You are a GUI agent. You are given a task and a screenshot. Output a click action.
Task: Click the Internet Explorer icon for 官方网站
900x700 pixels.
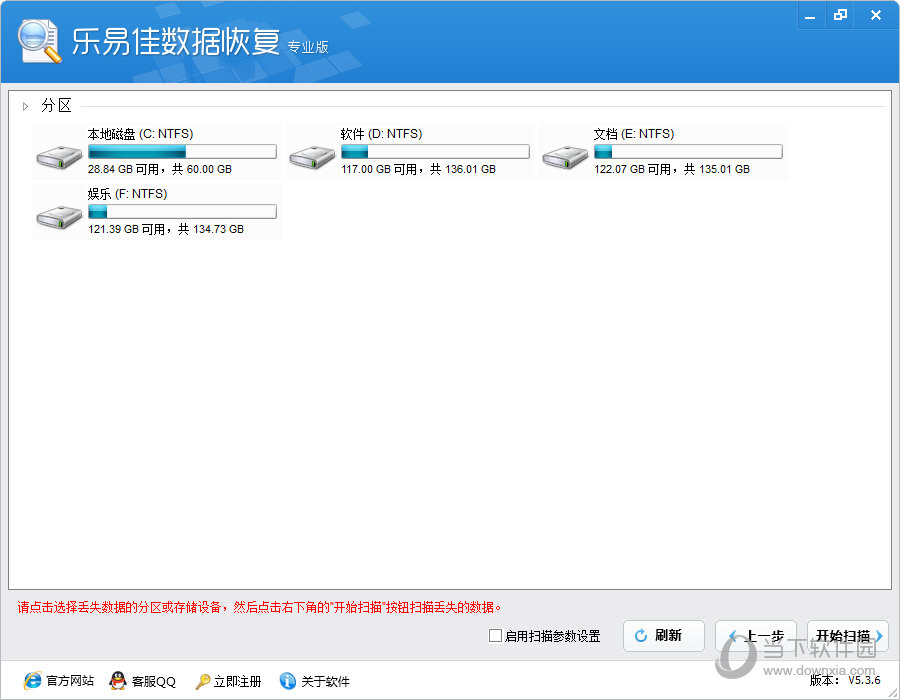pyautogui.click(x=33, y=680)
